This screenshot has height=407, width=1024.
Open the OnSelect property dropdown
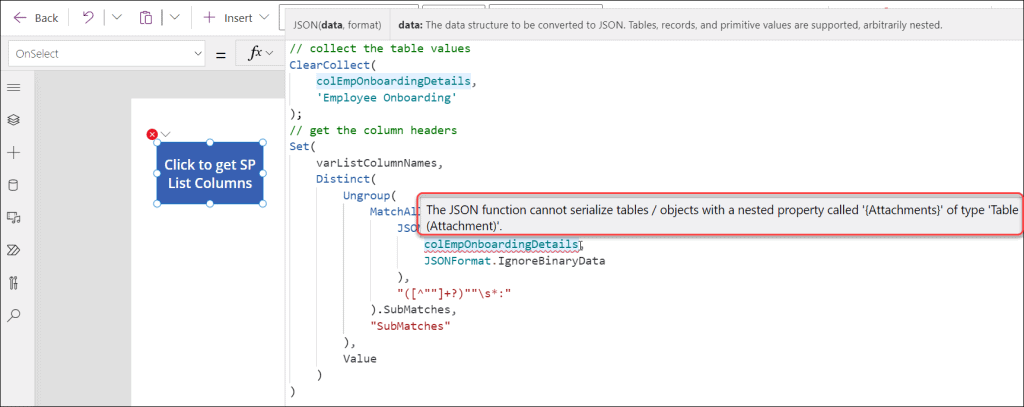point(108,54)
